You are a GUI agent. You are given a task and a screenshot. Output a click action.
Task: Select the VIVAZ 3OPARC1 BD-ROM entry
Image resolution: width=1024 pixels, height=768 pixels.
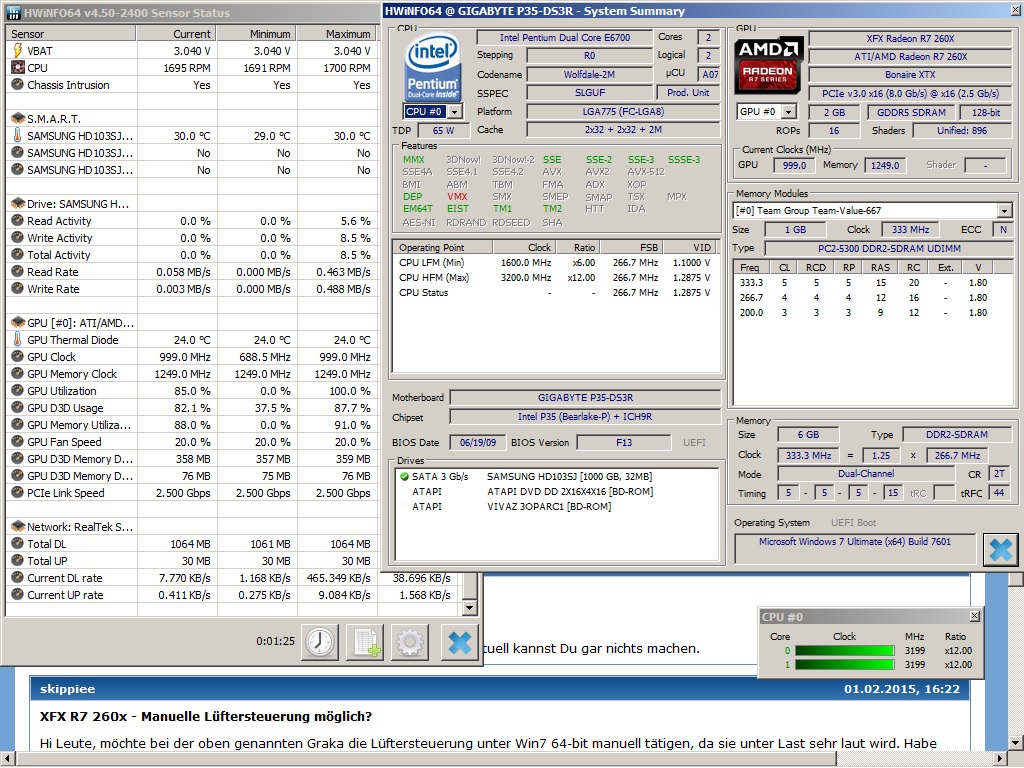click(556, 507)
